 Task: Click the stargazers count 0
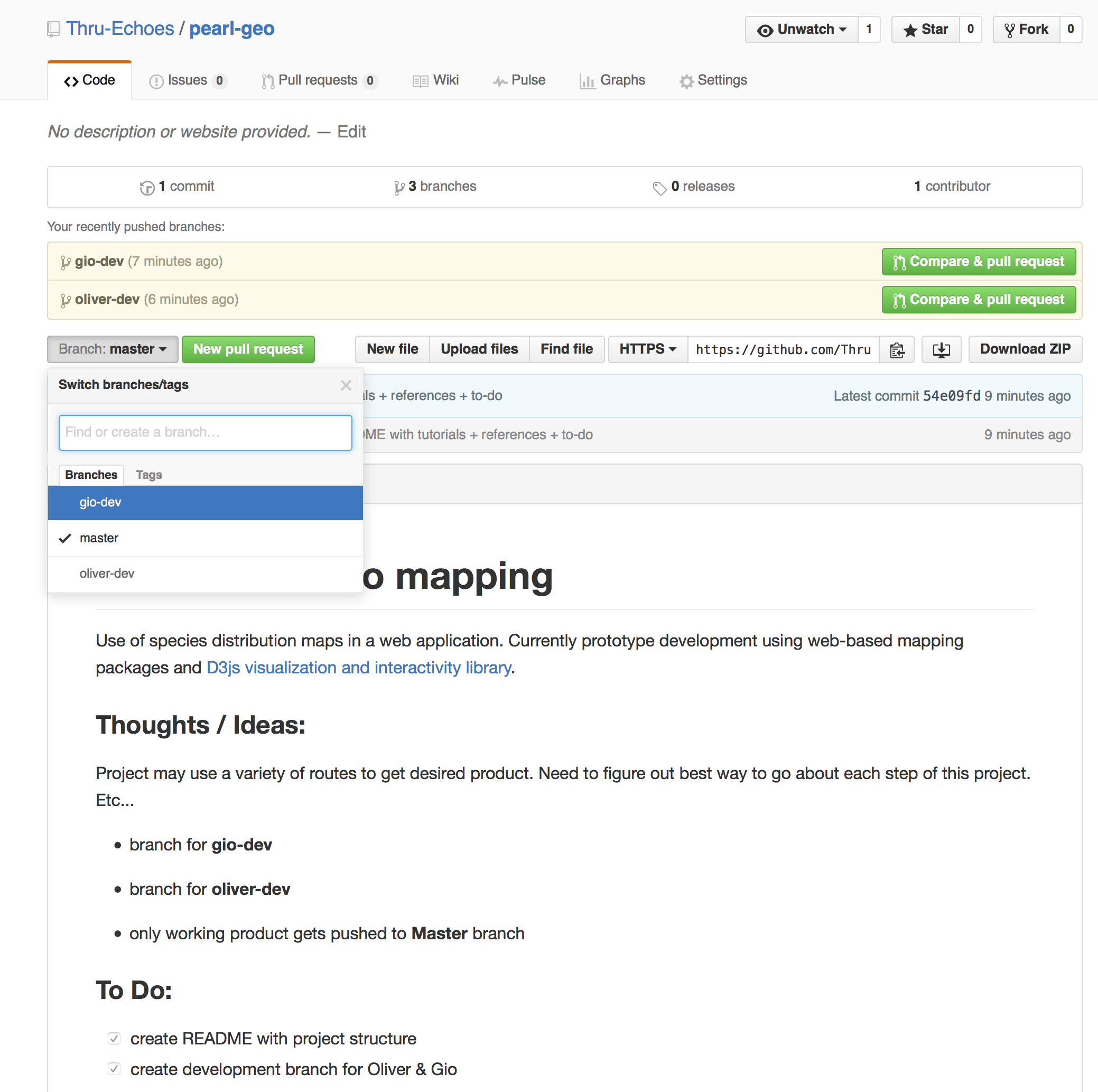[971, 30]
